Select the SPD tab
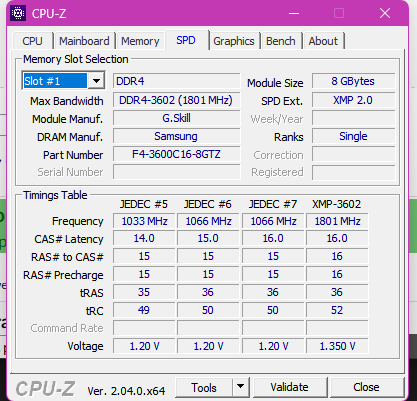417x401 pixels. (186, 40)
